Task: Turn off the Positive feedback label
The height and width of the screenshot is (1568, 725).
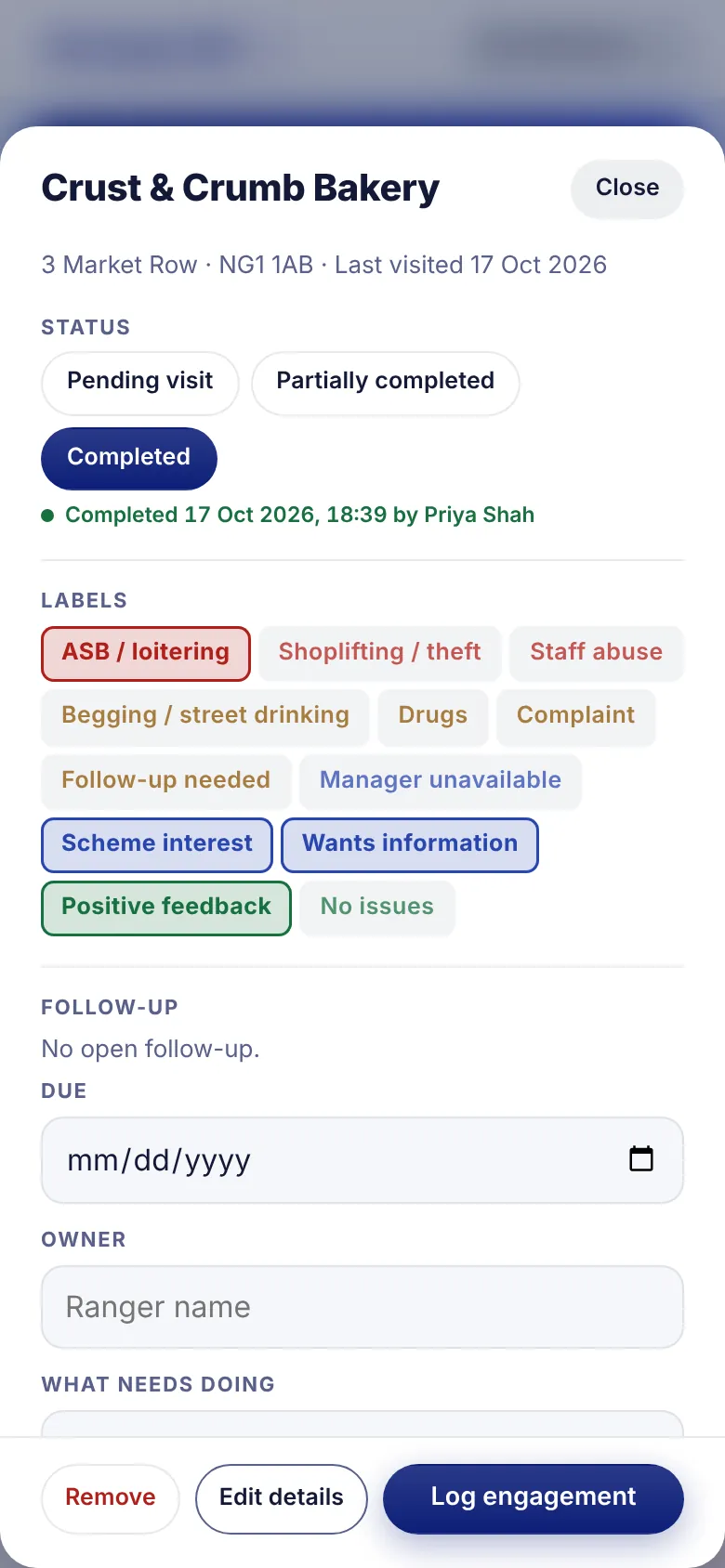Action: click(166, 908)
